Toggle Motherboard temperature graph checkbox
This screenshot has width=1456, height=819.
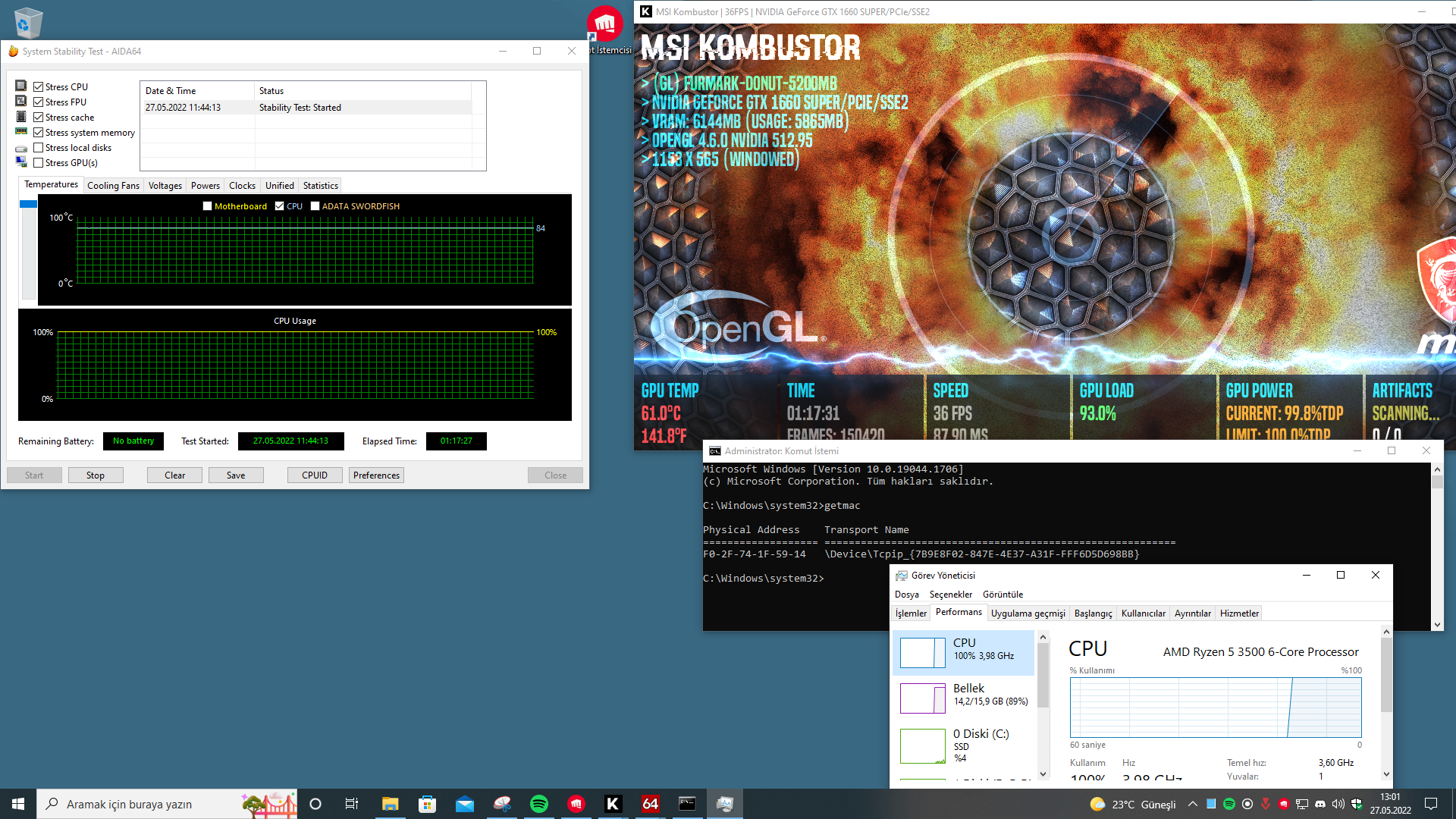(x=207, y=206)
